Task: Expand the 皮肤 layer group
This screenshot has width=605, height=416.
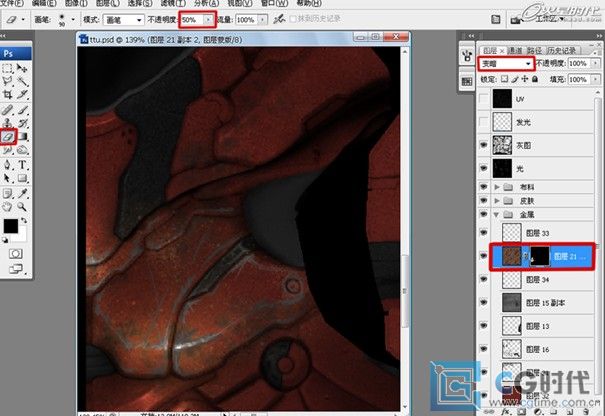Action: (497, 201)
